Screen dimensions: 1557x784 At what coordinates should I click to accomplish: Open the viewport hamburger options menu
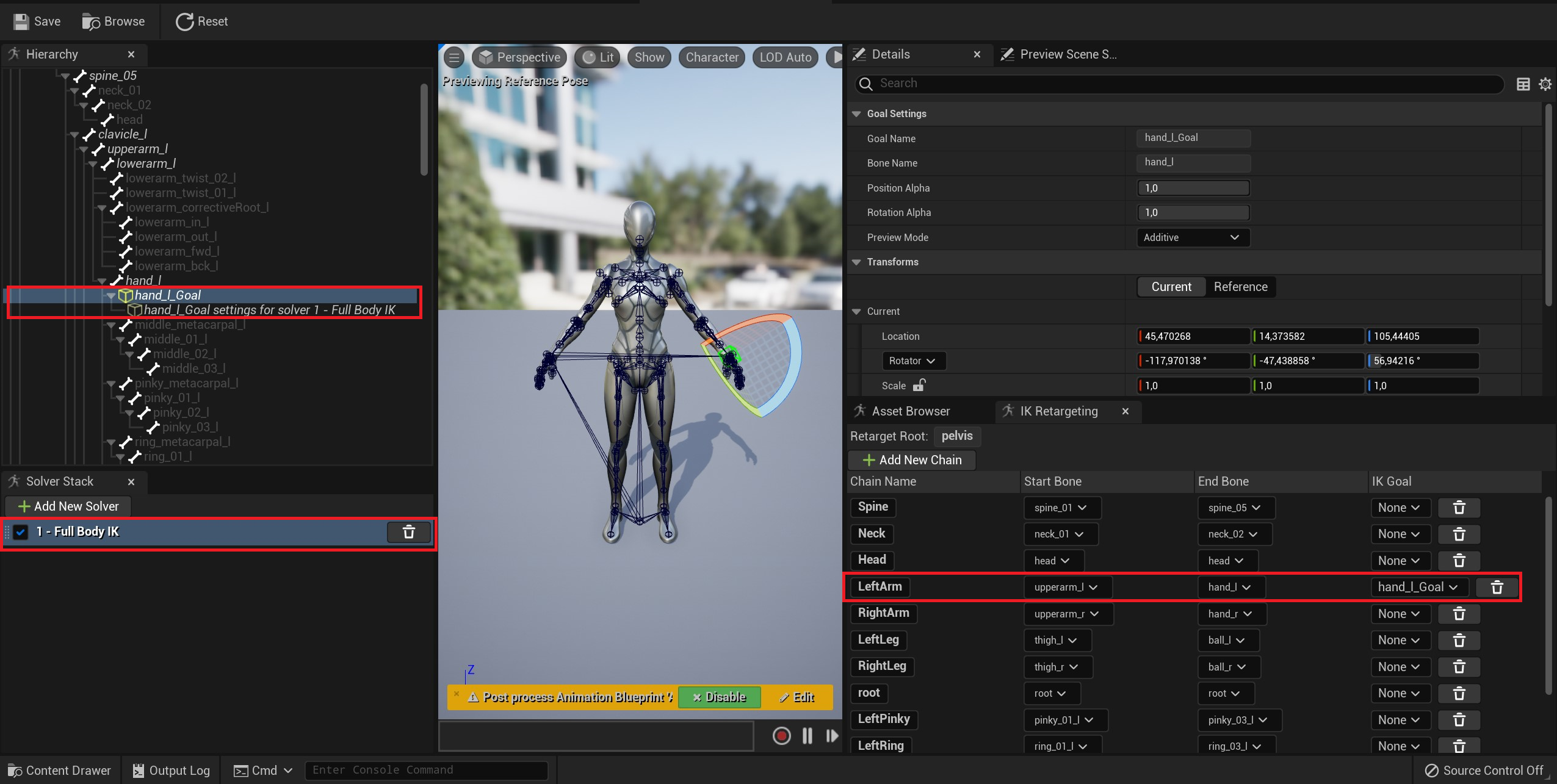pos(454,58)
